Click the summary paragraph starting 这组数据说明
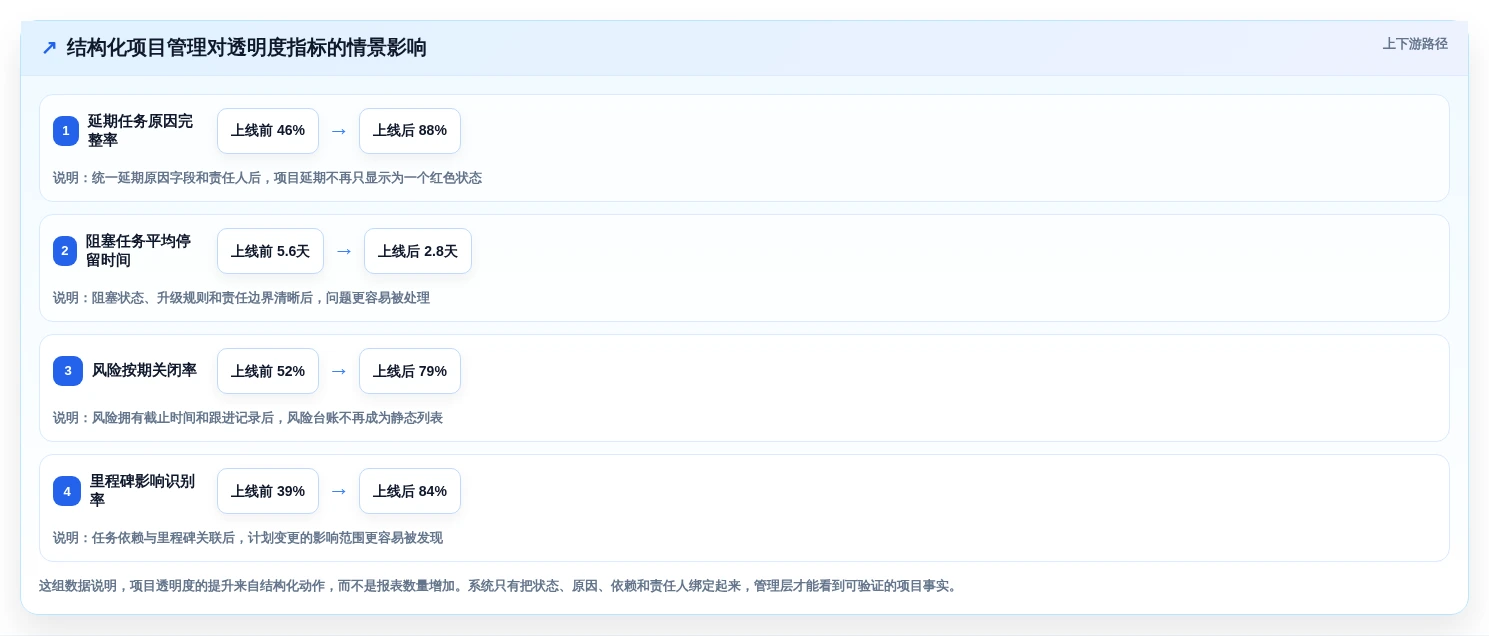This screenshot has height=636, width=1489. coord(500,586)
